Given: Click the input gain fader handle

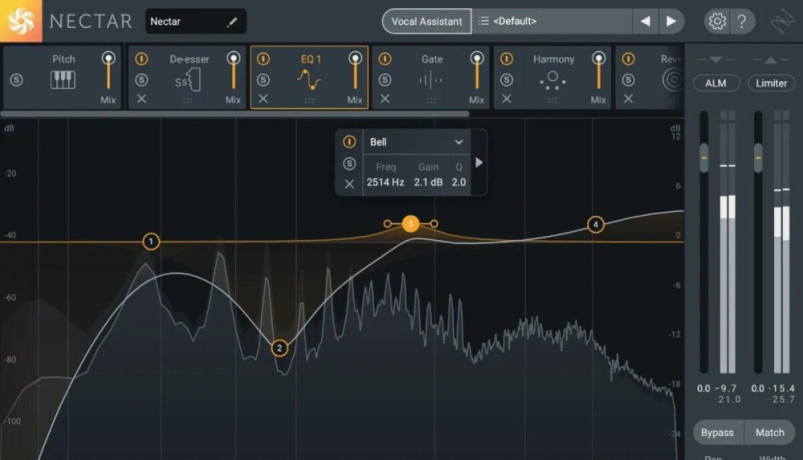Looking at the screenshot, I should [704, 158].
